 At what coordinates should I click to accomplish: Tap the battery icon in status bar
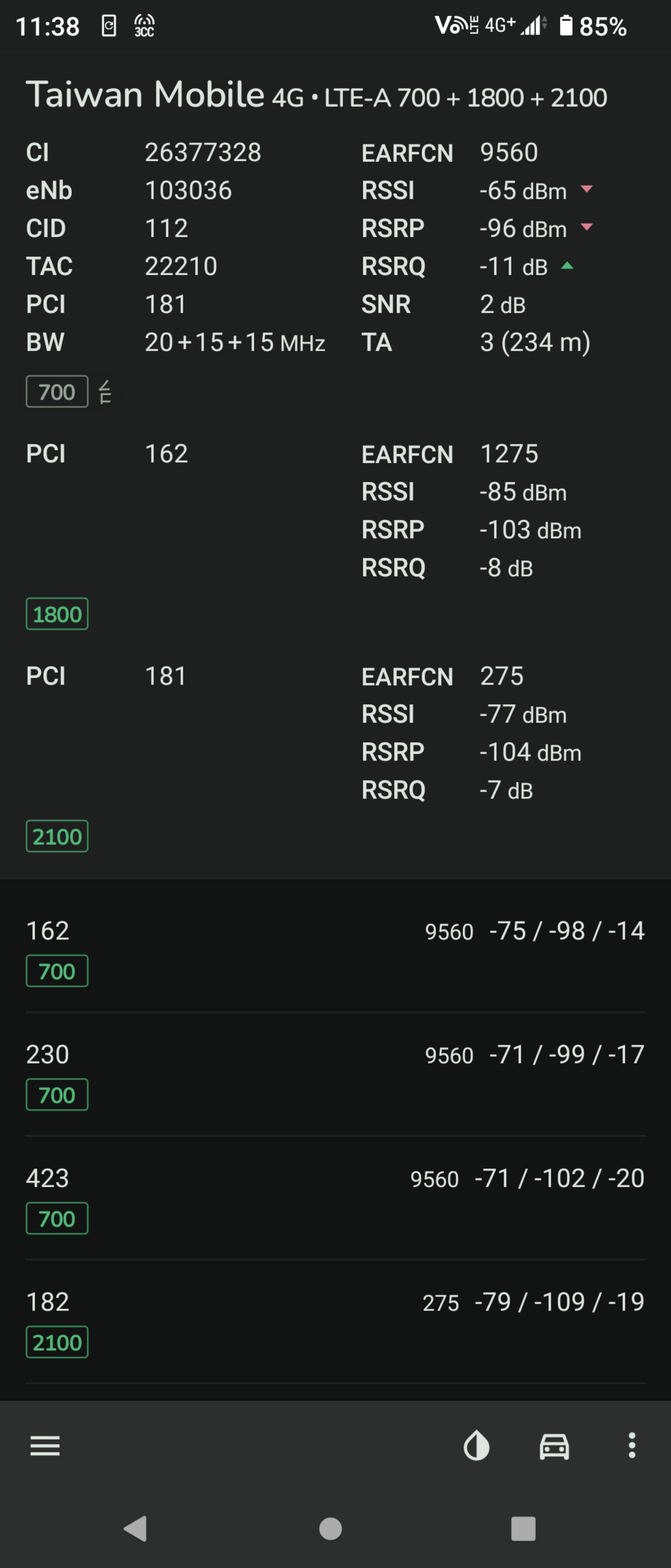click(566, 26)
